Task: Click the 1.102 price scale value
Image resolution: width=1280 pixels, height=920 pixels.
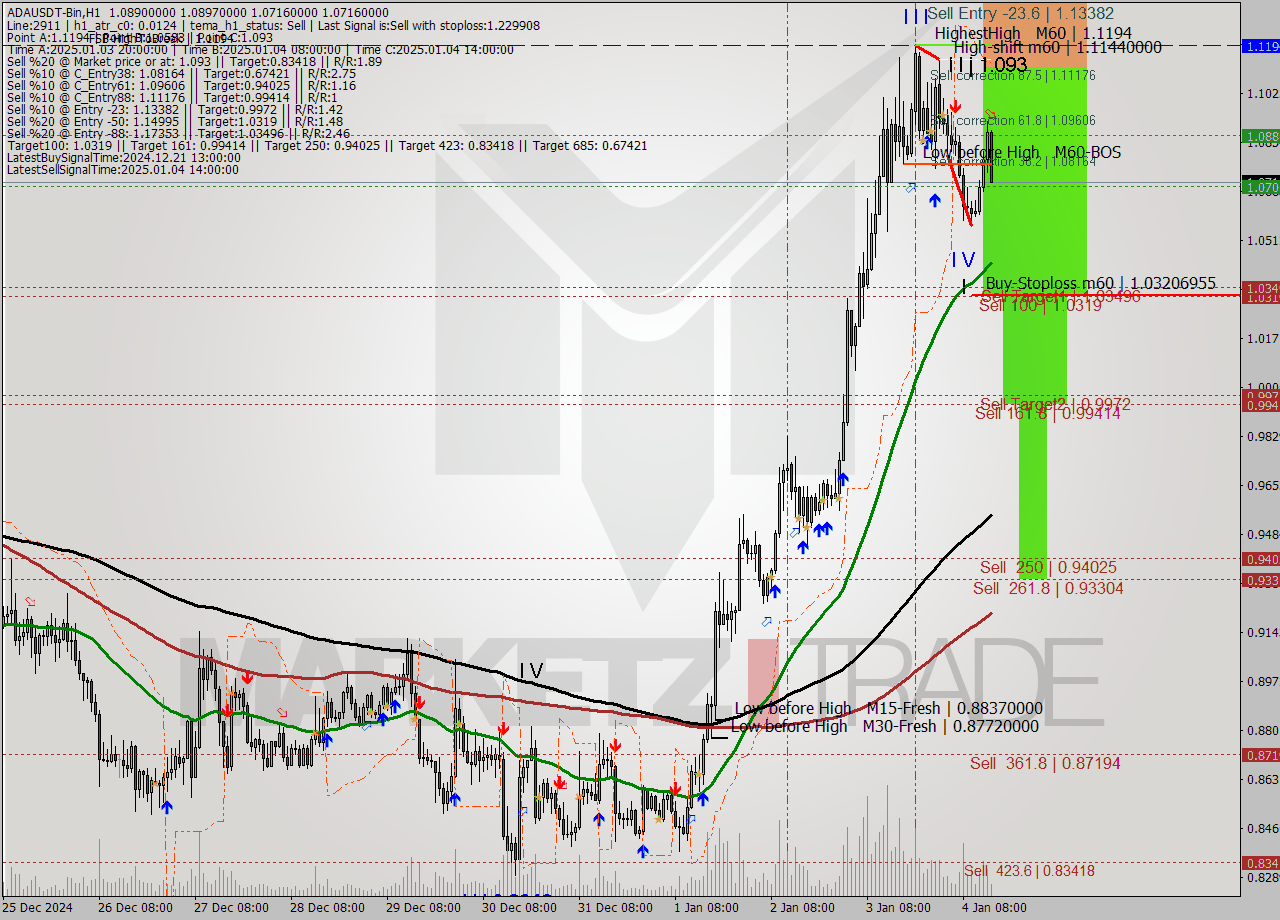Action: (1261, 94)
